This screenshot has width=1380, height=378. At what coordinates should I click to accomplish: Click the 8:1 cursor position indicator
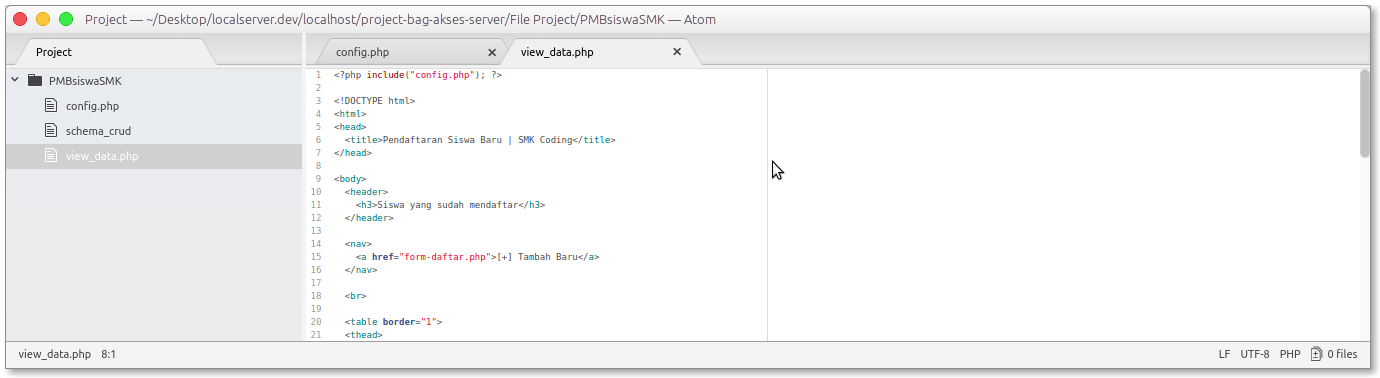pos(108,354)
